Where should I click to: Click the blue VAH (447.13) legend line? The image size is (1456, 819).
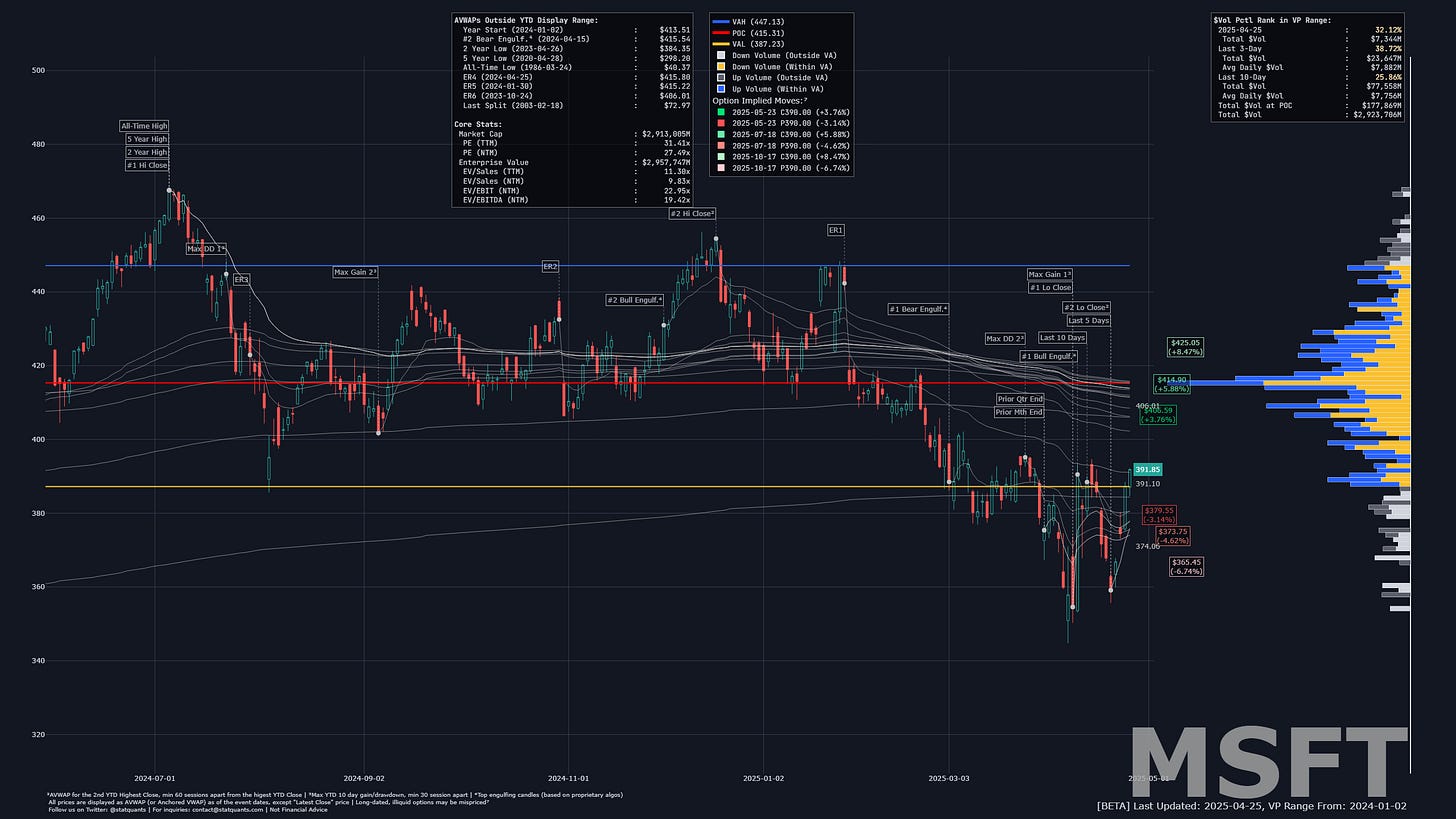719,20
